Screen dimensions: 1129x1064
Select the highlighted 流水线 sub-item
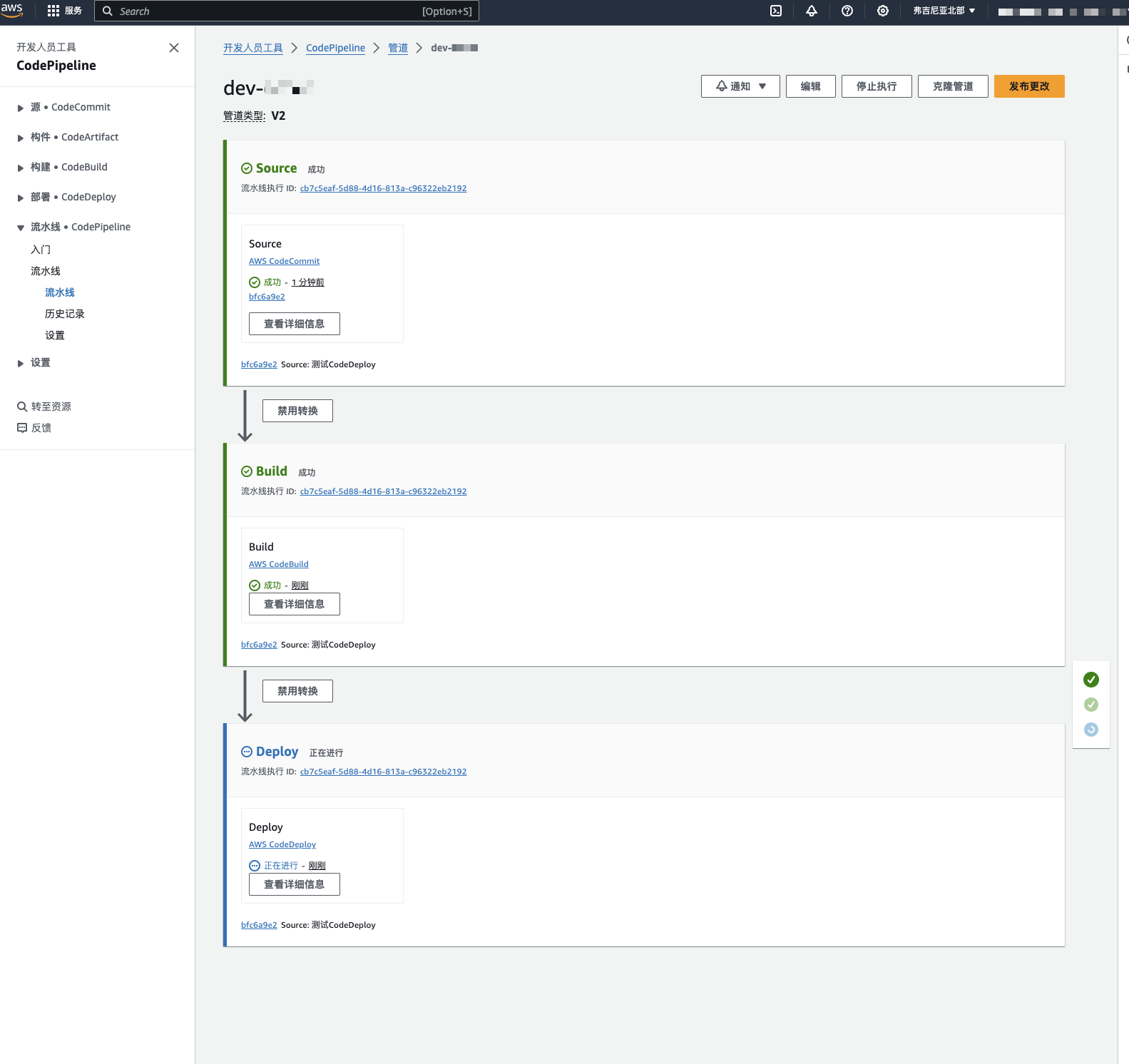pos(60,292)
